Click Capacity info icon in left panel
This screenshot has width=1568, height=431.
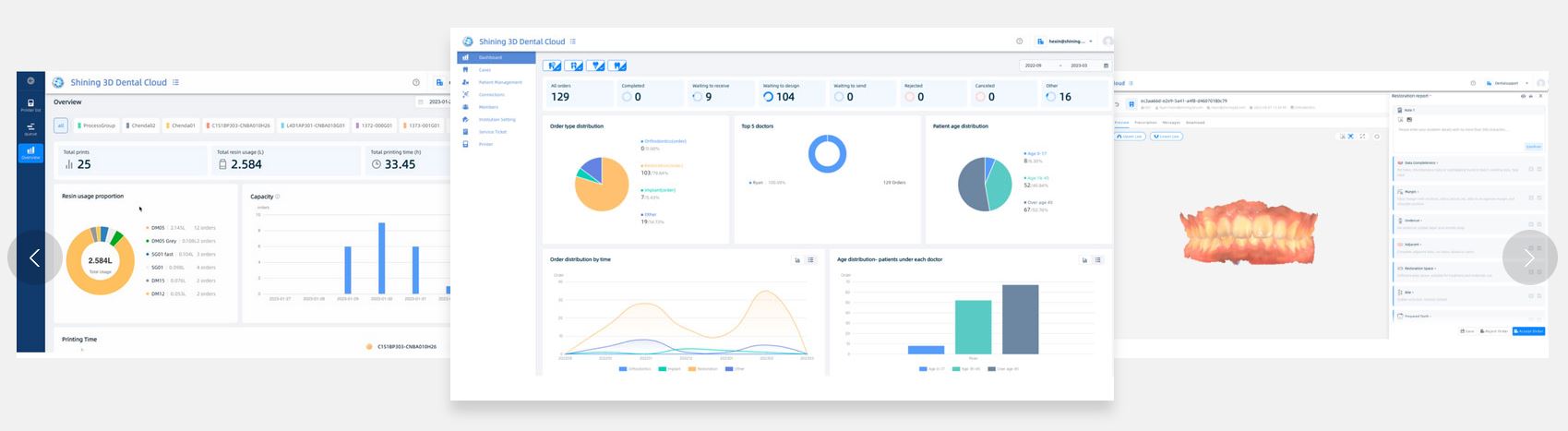coord(278,197)
